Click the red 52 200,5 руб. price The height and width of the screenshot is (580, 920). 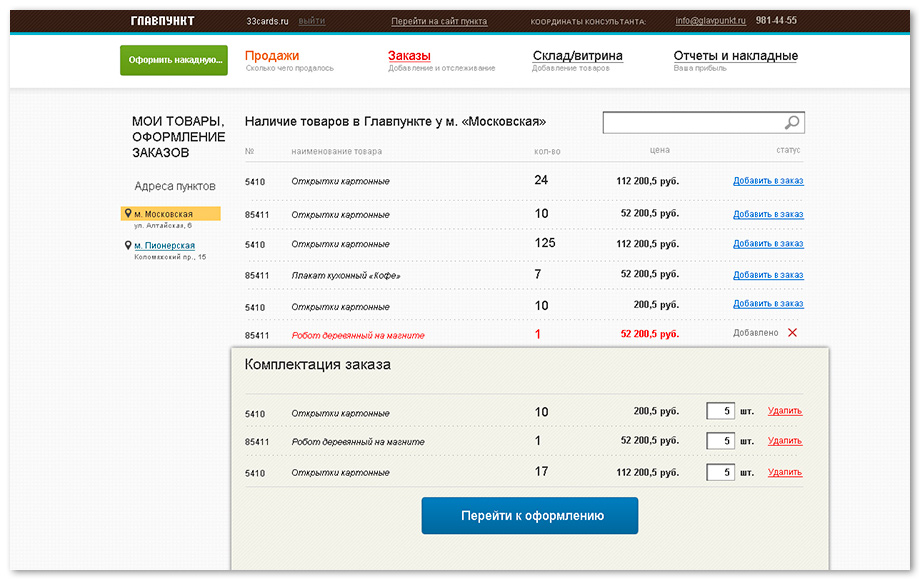[650, 334]
